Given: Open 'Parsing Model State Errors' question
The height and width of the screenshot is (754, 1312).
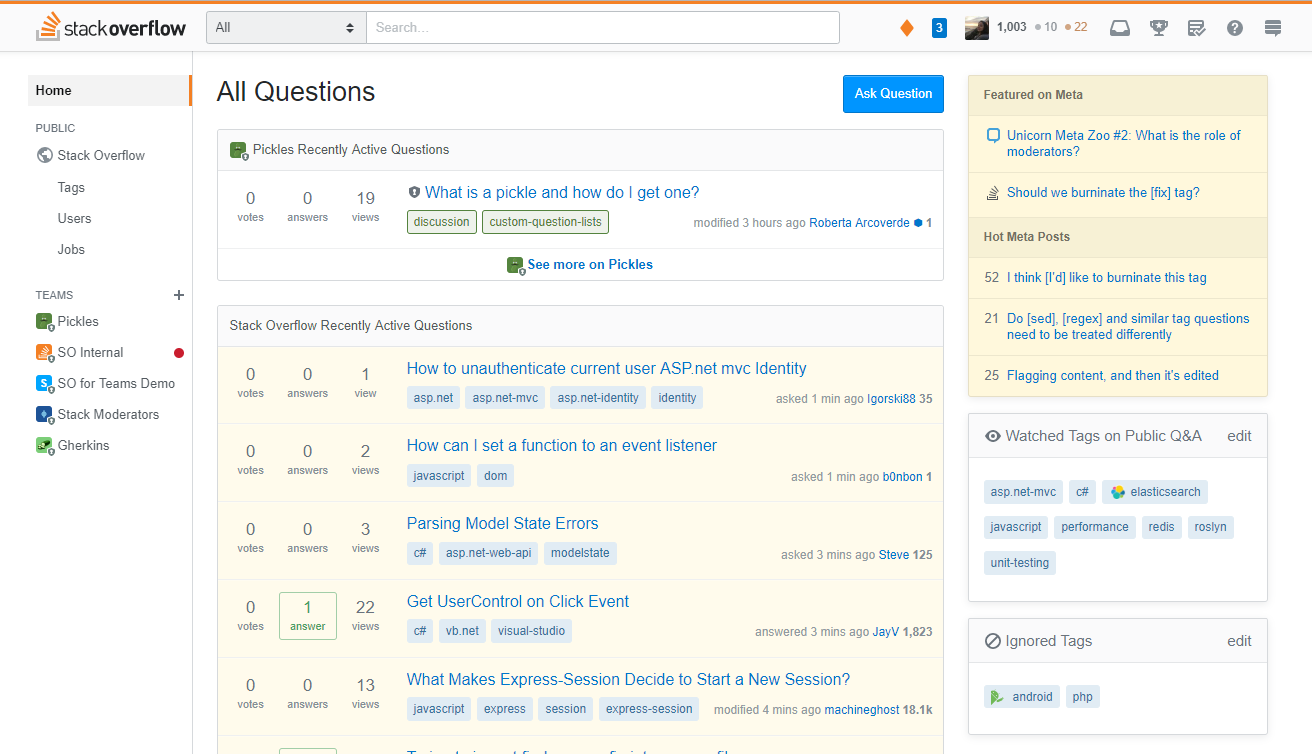Looking at the screenshot, I should click(x=502, y=524).
